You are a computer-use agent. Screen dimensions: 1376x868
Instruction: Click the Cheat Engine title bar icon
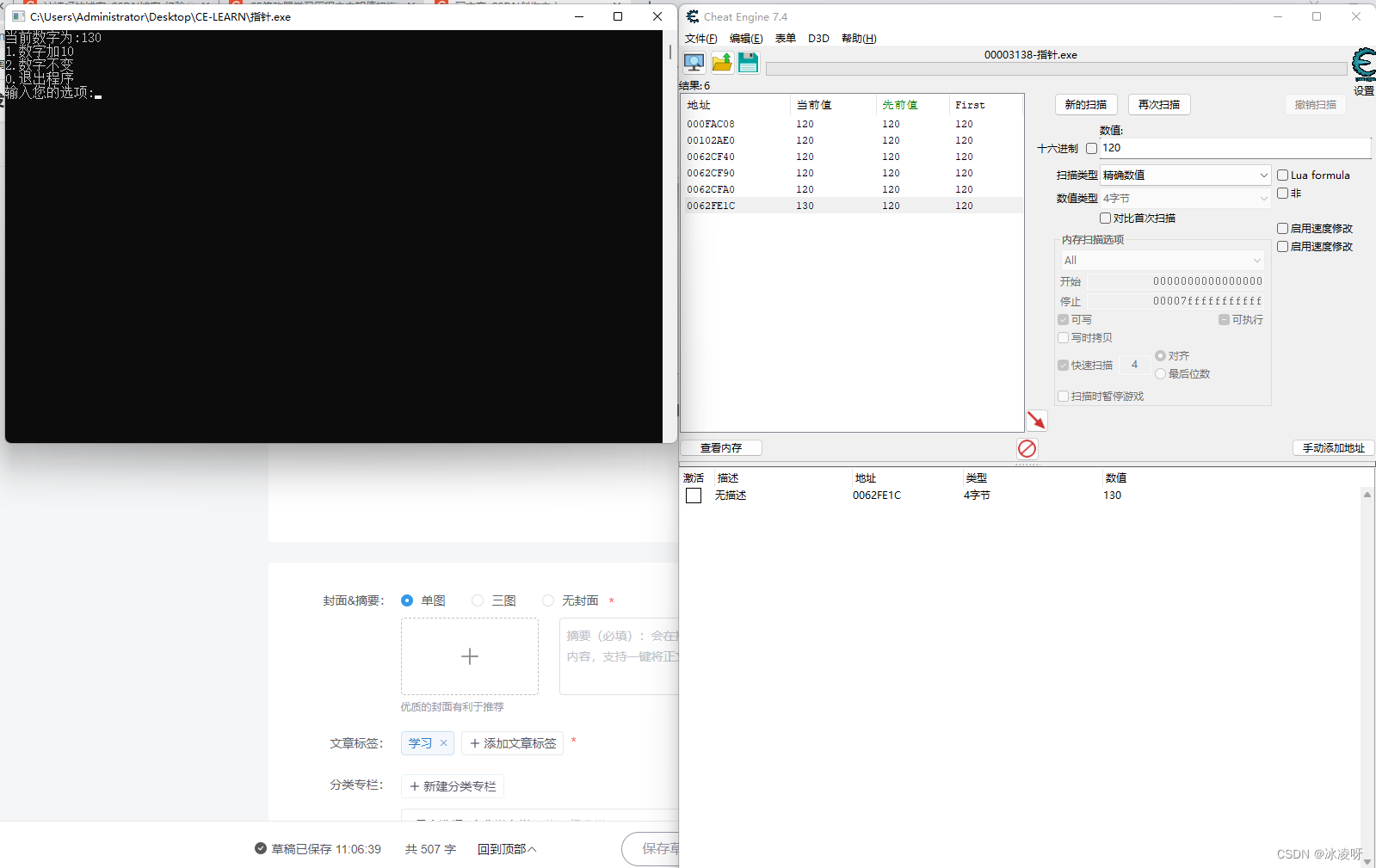coord(693,16)
